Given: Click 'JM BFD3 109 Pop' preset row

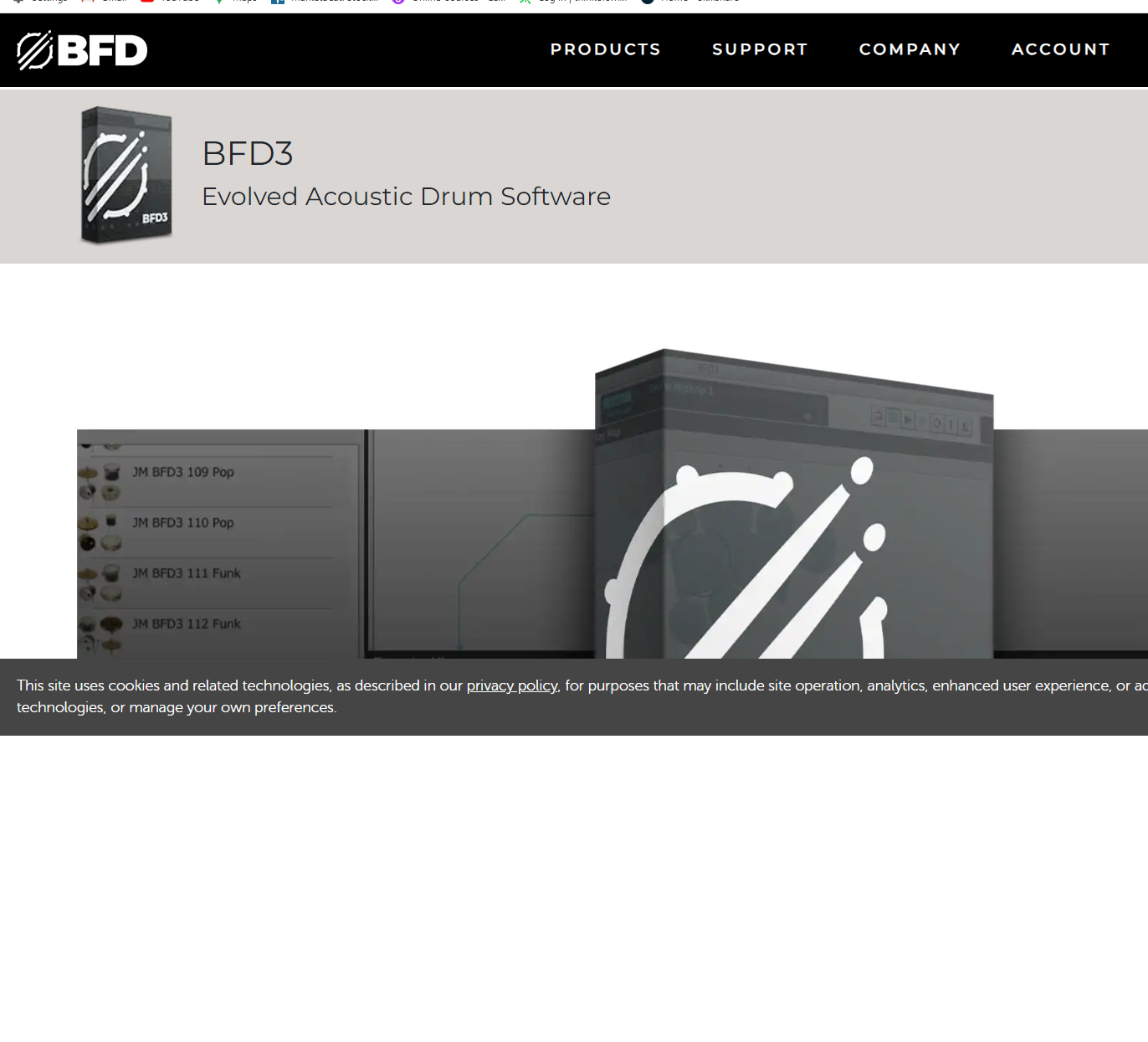Looking at the screenshot, I should (x=206, y=481).
